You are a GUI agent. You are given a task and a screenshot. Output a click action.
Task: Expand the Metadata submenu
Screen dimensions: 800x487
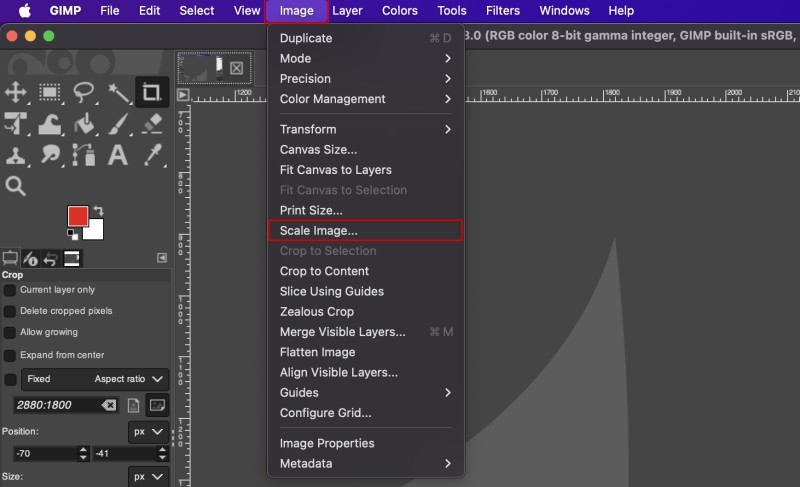(x=365, y=464)
